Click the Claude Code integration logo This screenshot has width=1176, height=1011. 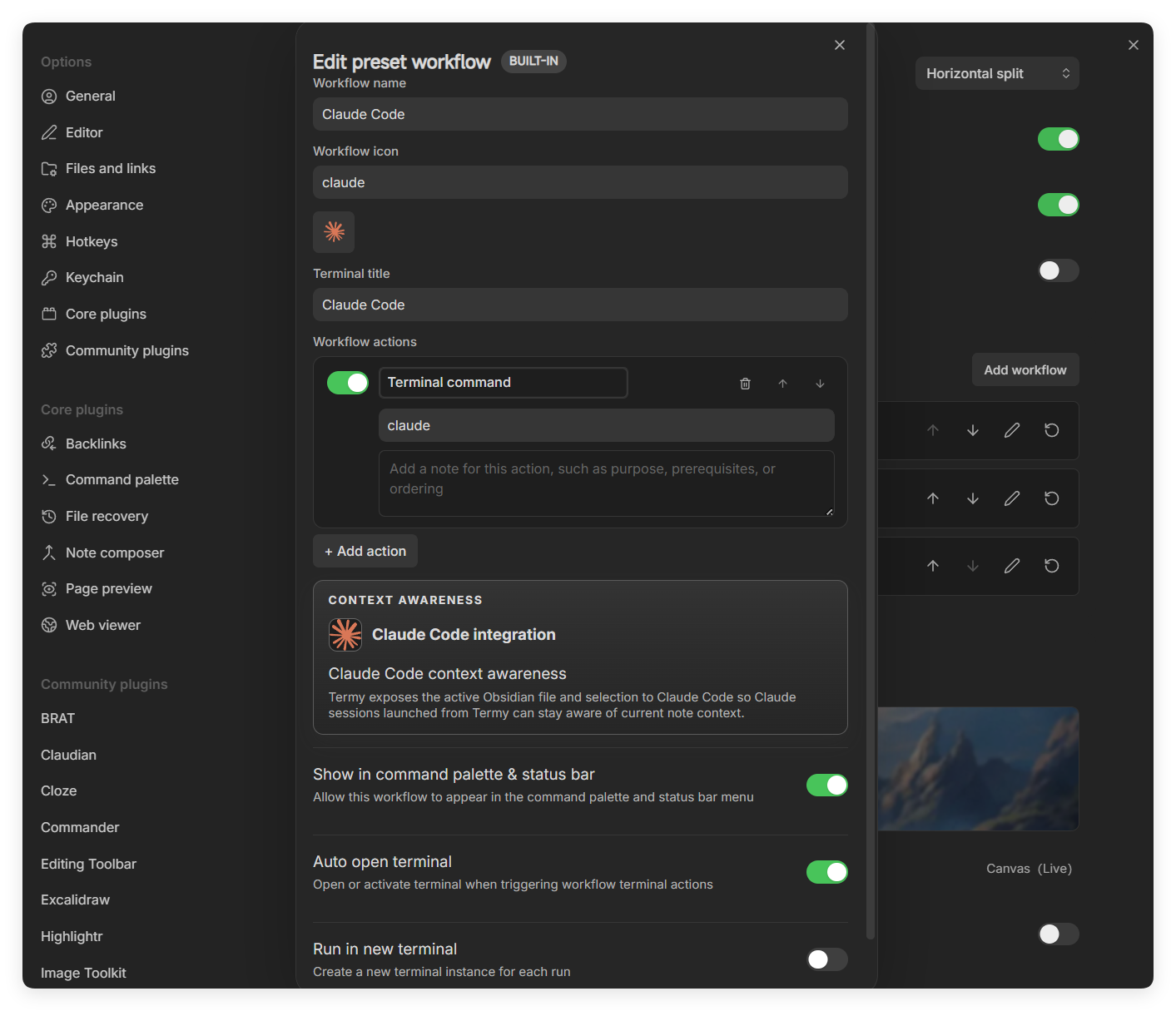tap(345, 635)
